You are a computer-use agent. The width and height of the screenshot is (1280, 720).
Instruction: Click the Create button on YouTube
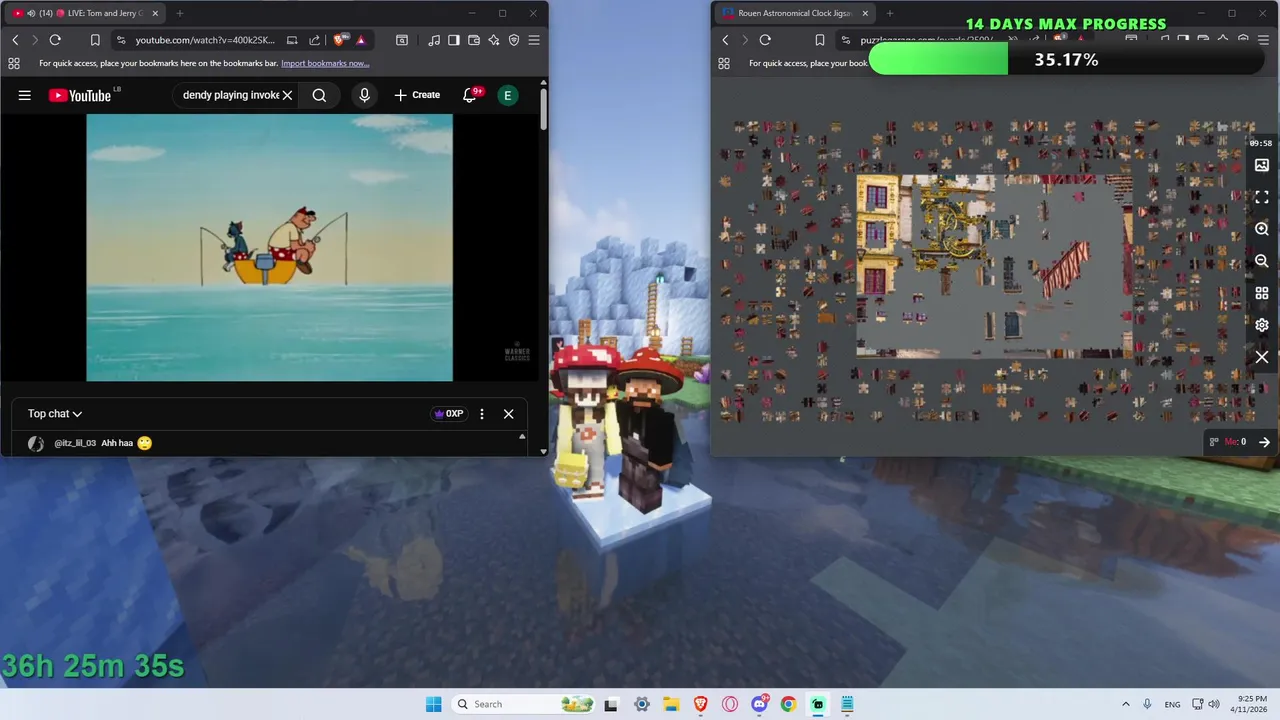(x=417, y=95)
